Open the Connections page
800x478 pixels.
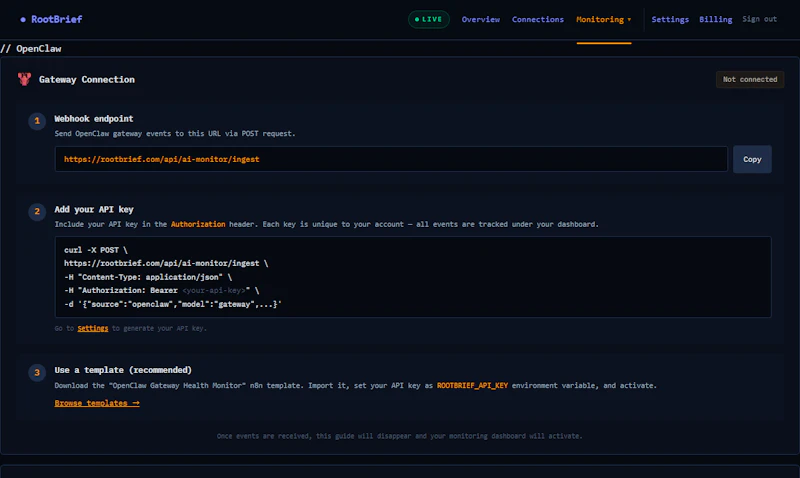[x=538, y=19]
